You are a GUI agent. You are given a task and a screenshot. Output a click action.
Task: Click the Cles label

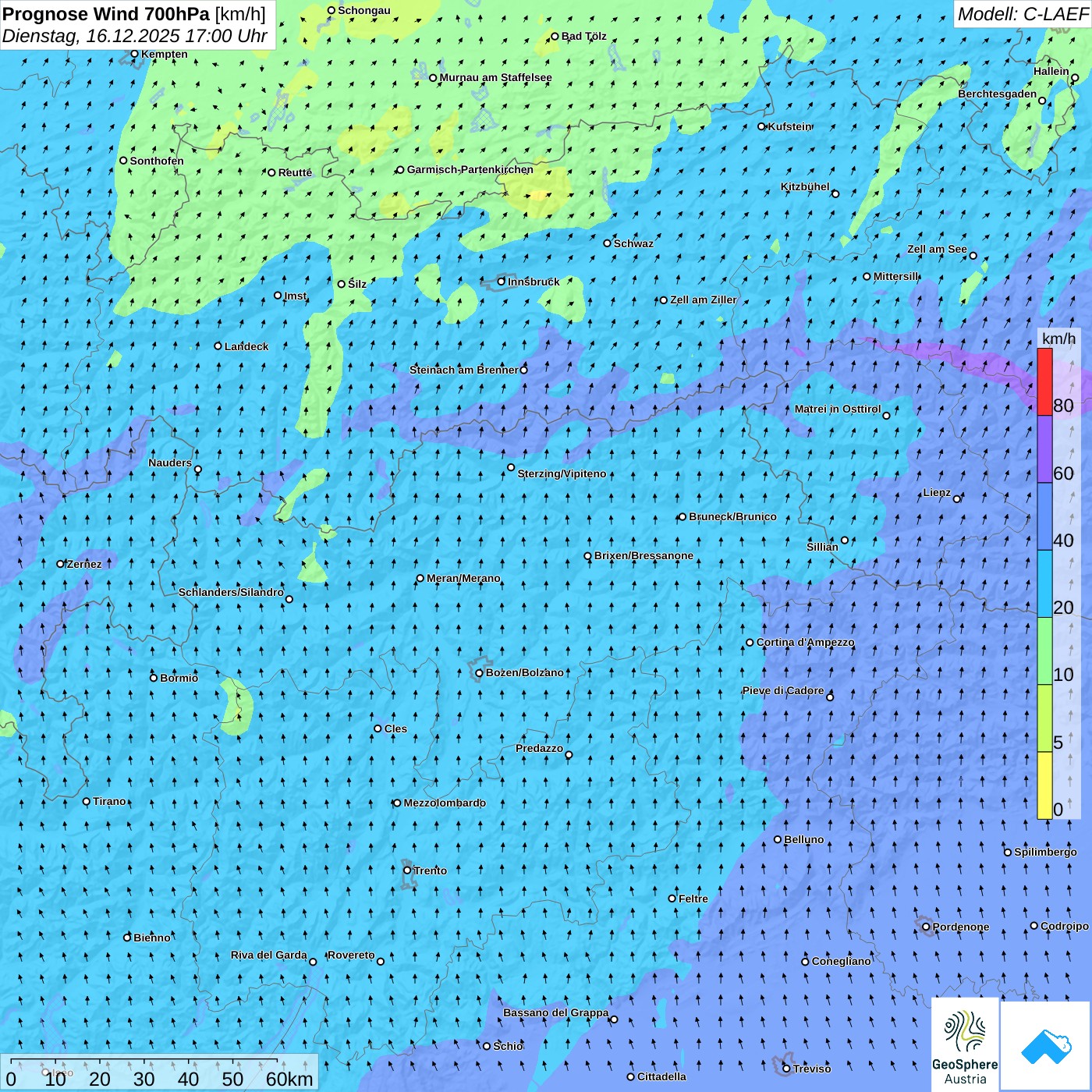point(395,729)
